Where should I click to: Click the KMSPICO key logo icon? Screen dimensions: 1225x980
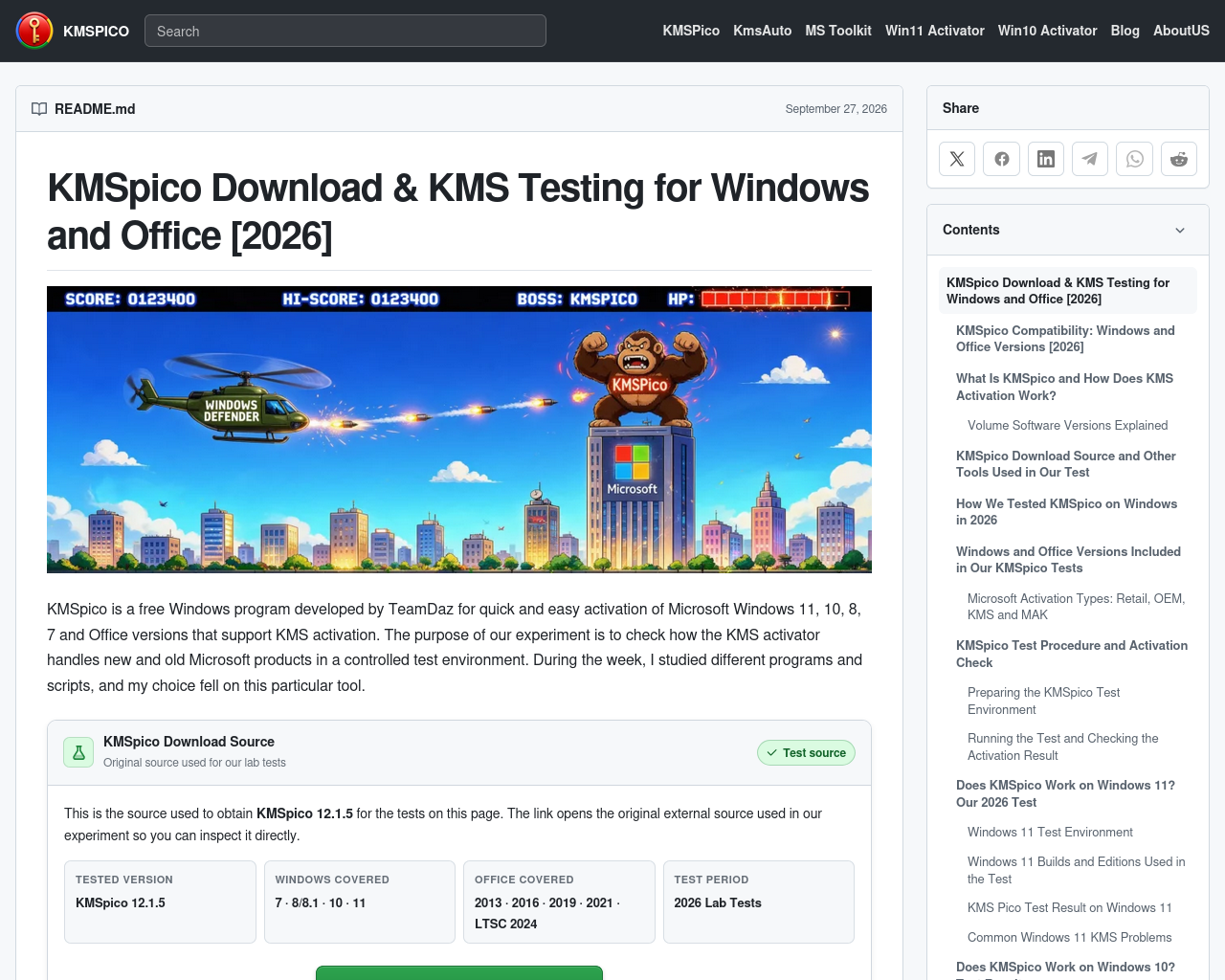pos(34,31)
